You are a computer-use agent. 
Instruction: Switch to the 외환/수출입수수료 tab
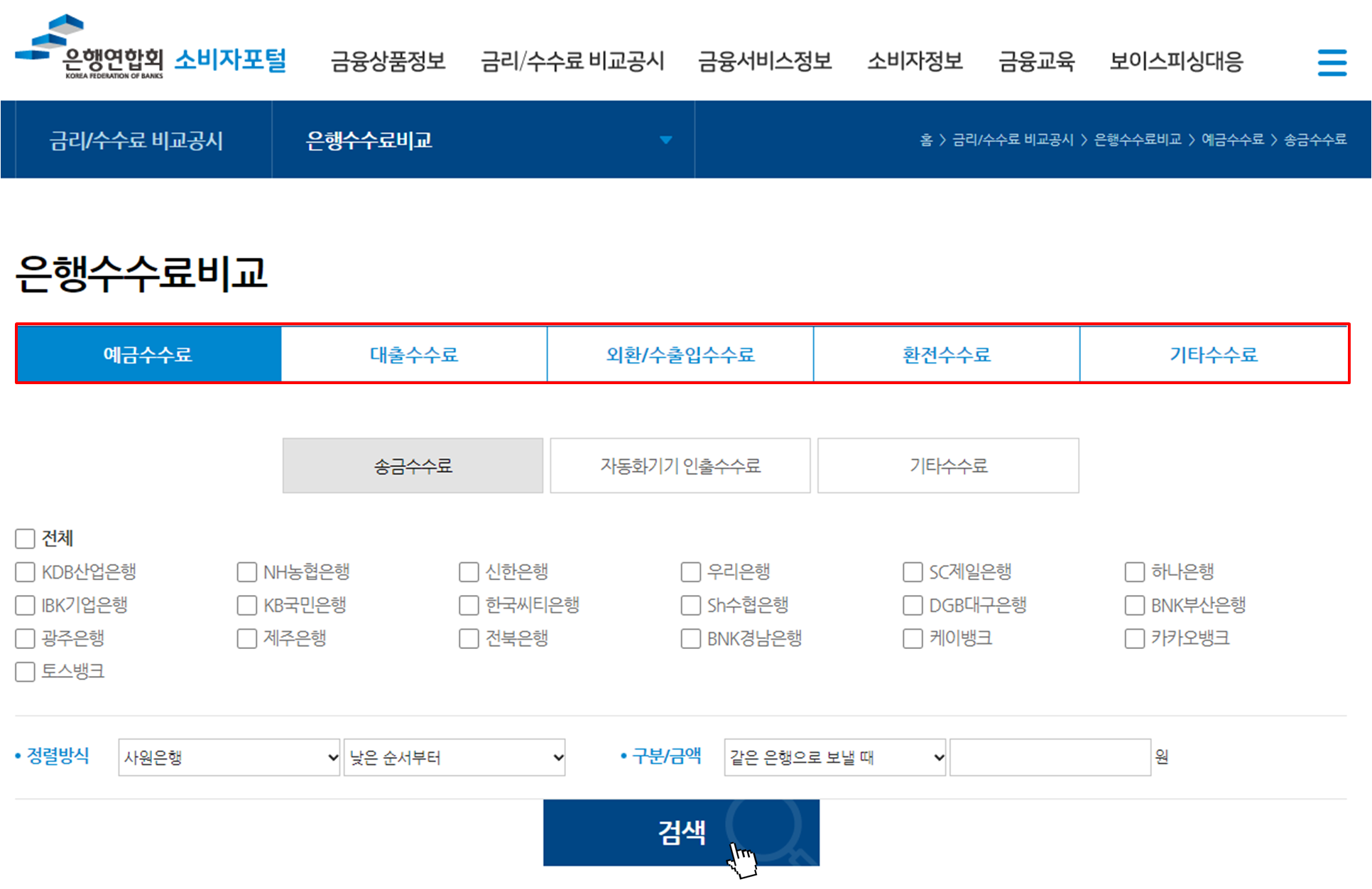(x=680, y=354)
